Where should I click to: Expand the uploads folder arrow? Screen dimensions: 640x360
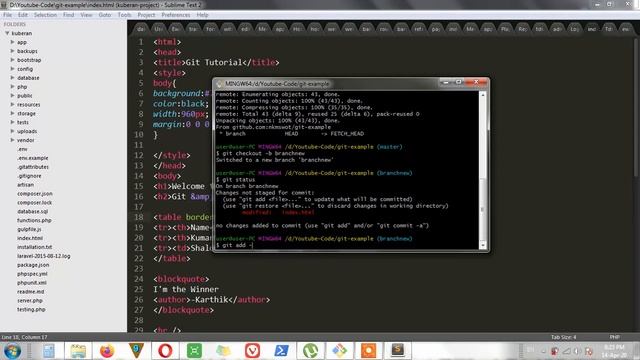click(x=13, y=131)
